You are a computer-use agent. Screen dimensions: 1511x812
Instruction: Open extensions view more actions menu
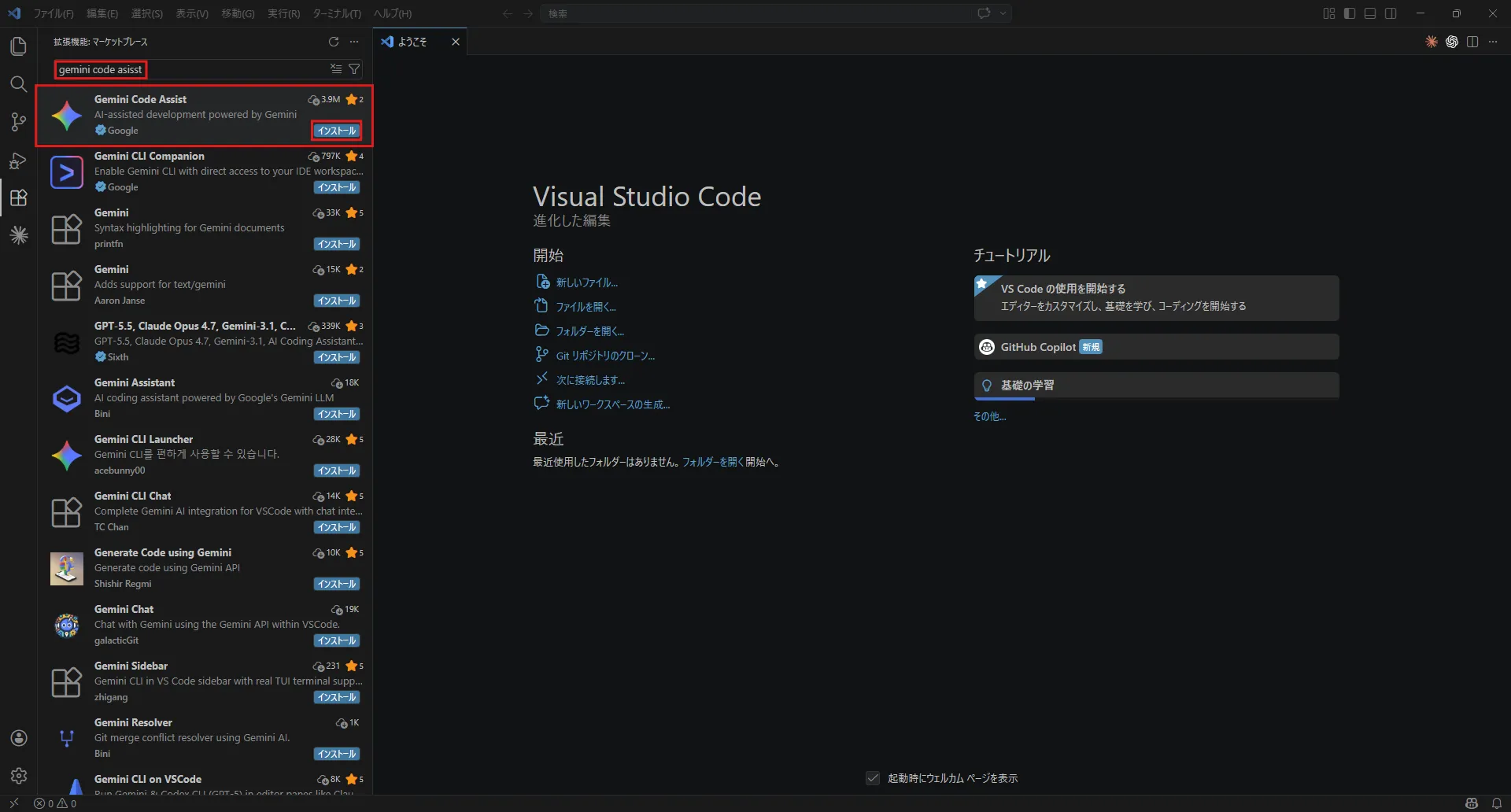(x=354, y=42)
